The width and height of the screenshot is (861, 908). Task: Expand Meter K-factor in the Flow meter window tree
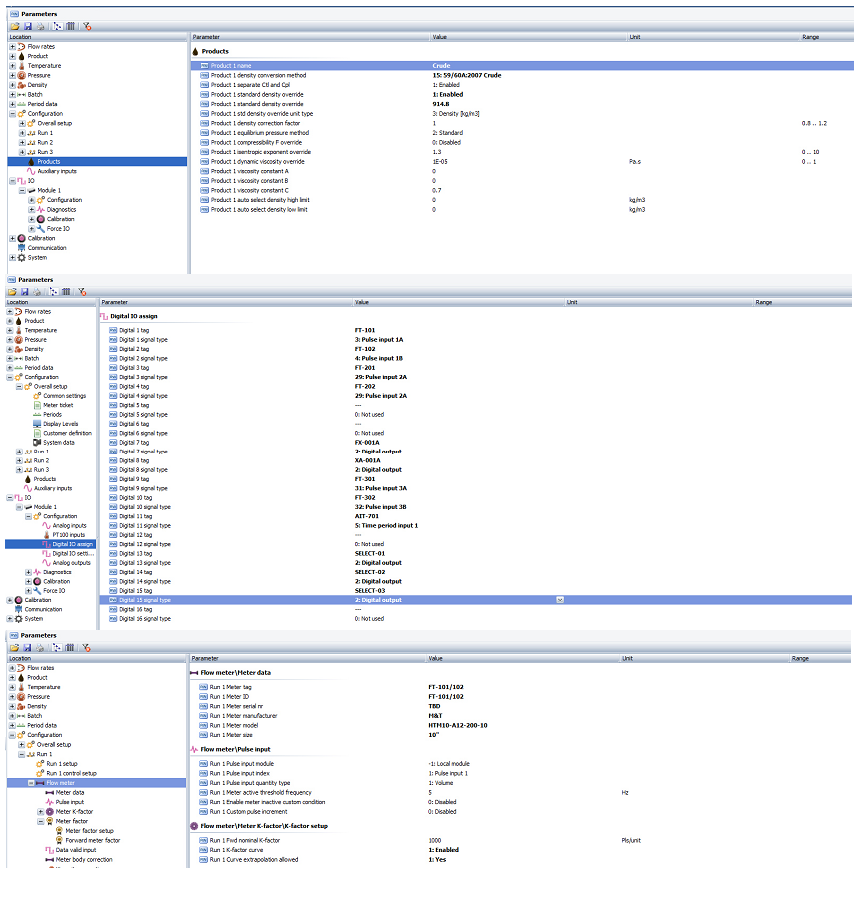[x=41, y=812]
